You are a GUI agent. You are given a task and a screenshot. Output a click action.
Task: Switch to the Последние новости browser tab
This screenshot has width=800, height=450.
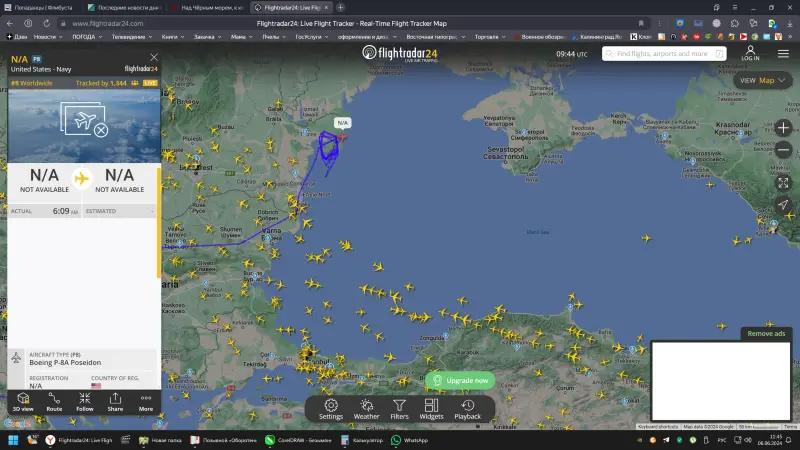(124, 8)
